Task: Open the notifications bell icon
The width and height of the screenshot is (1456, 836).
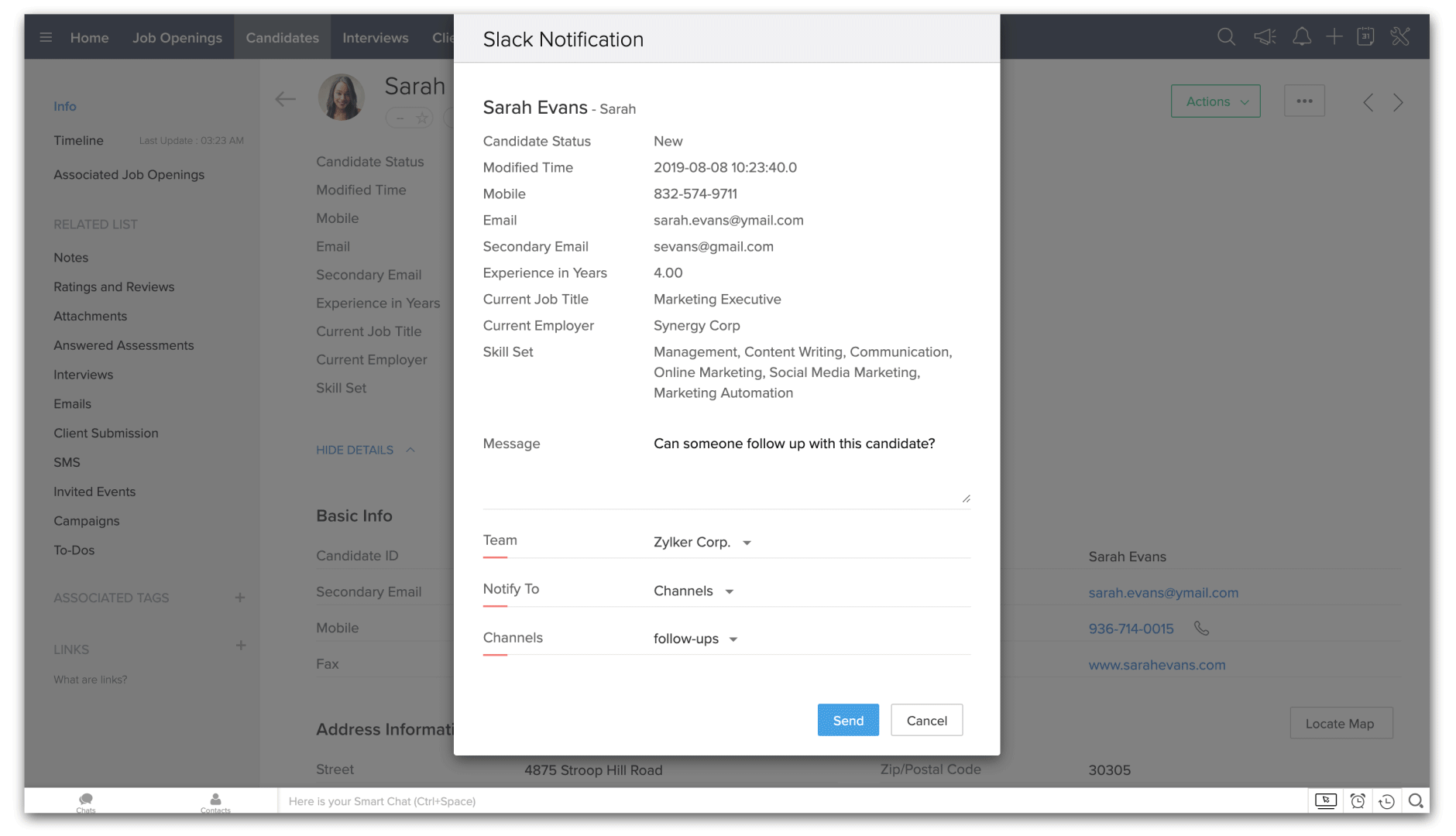Action: click(x=1302, y=37)
